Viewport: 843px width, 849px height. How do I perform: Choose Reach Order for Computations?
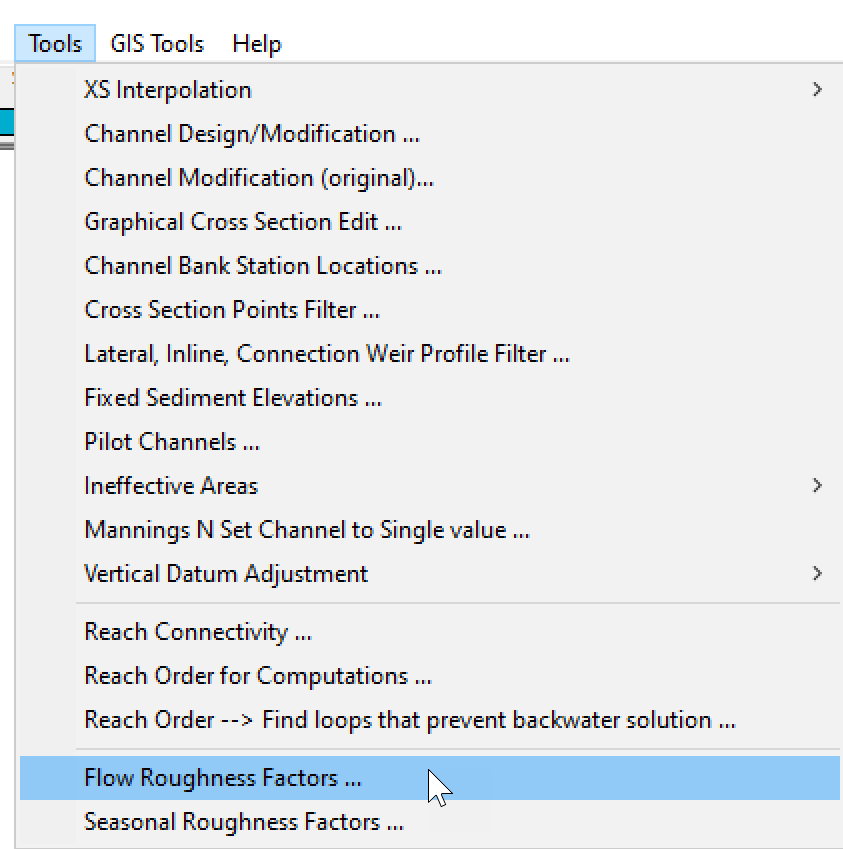[x=258, y=676]
